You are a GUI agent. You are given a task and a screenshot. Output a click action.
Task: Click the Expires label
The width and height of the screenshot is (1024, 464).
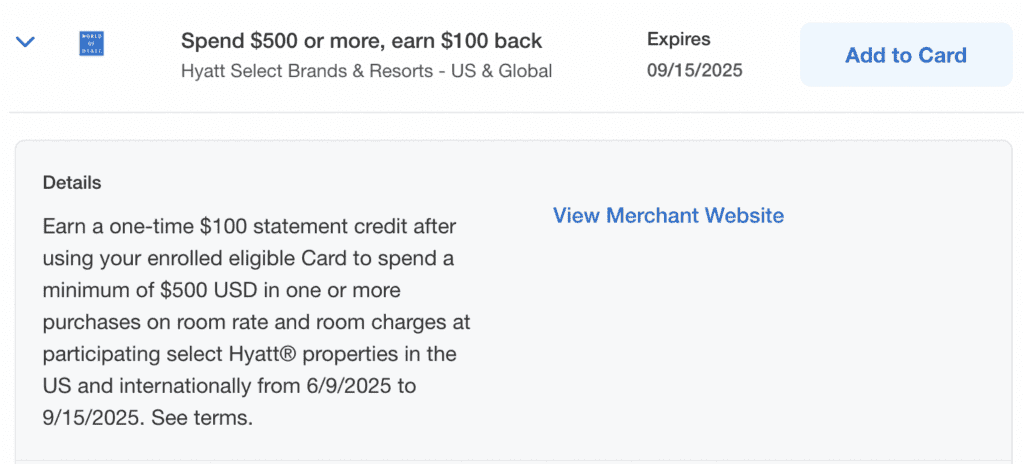678,40
